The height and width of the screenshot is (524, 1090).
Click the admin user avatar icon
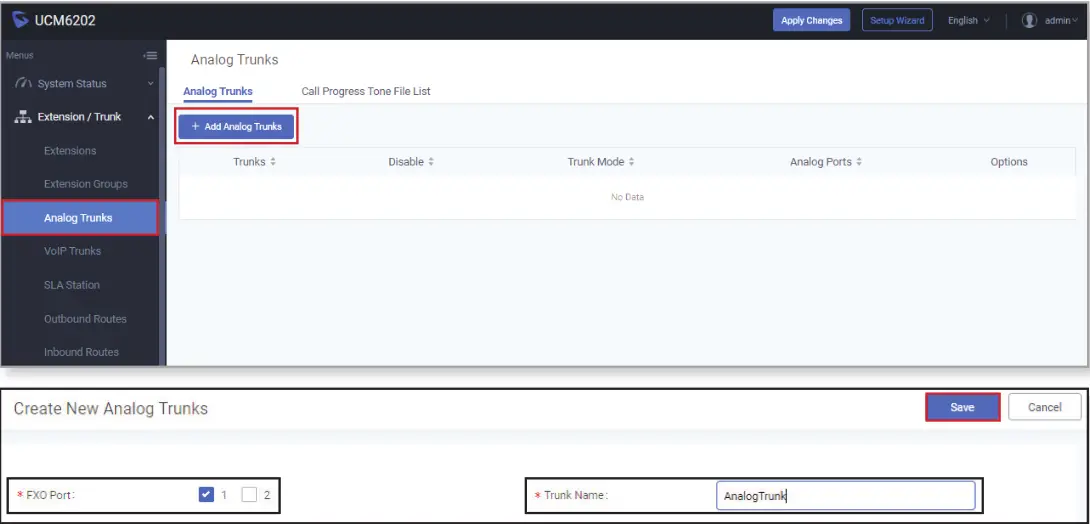click(1030, 20)
